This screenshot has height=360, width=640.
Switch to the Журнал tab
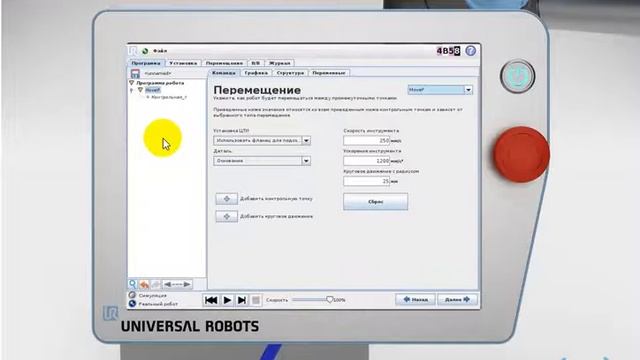click(280, 63)
